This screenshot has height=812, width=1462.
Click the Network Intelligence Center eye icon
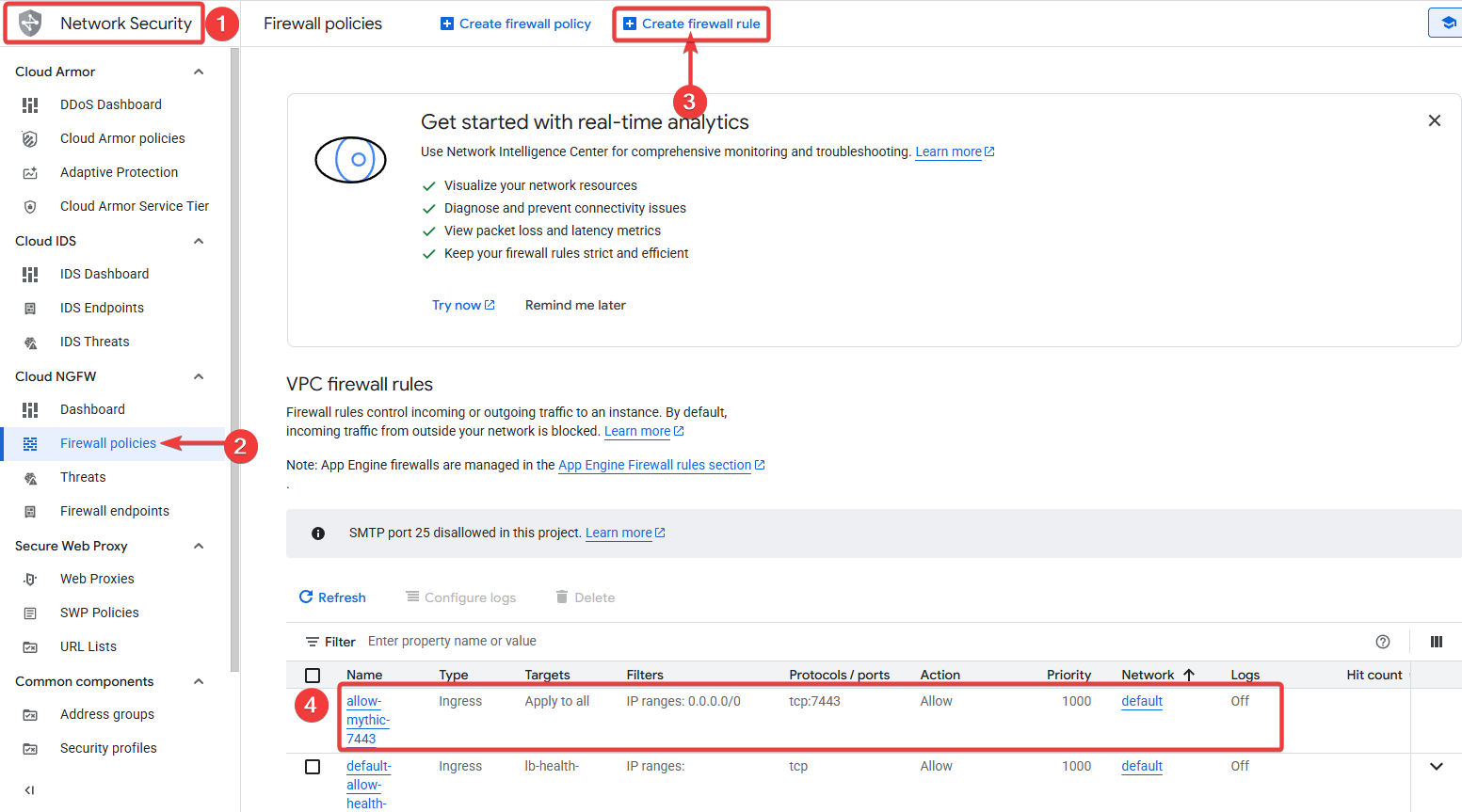pyautogui.click(x=350, y=160)
